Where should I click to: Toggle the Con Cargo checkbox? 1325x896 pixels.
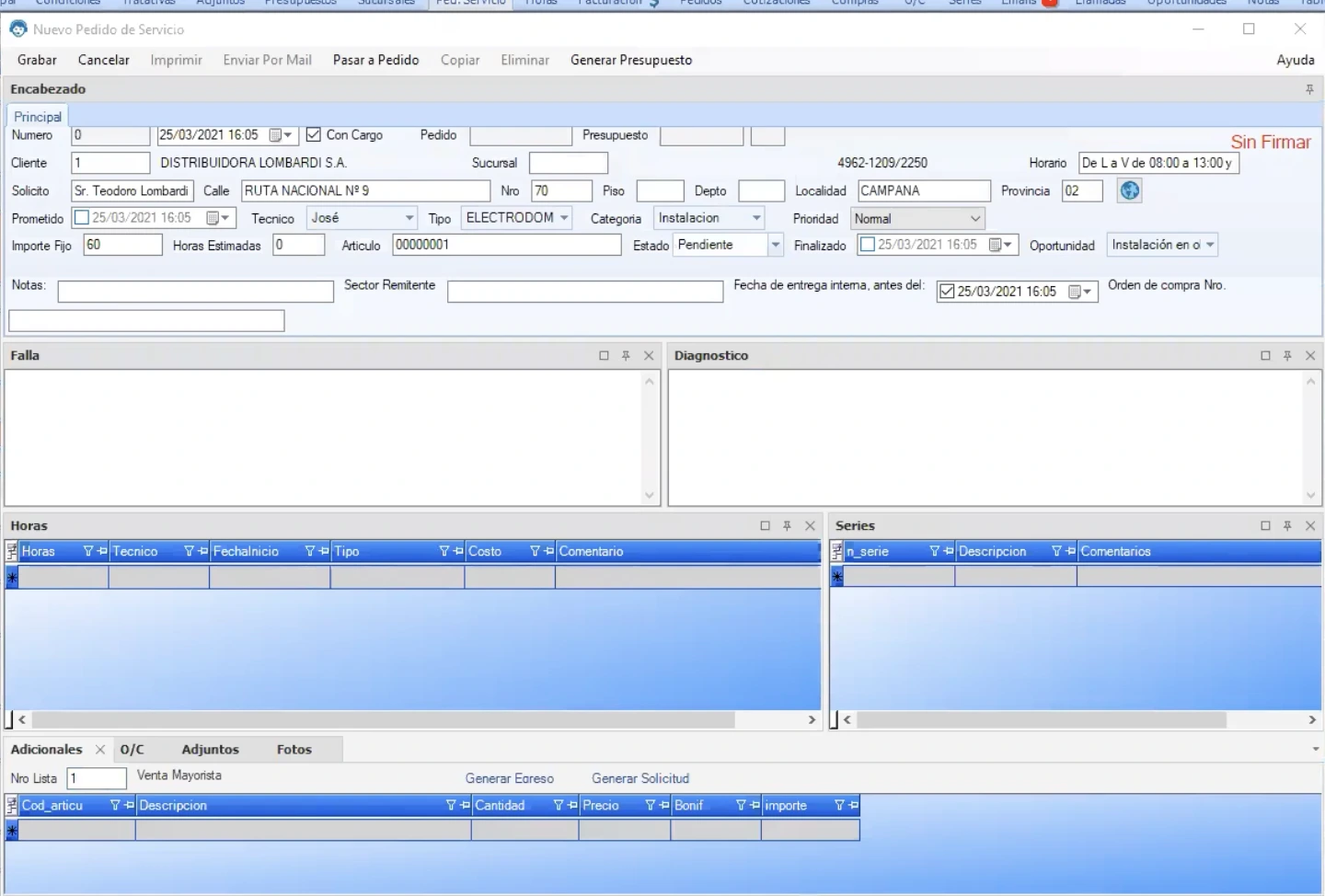click(x=314, y=135)
